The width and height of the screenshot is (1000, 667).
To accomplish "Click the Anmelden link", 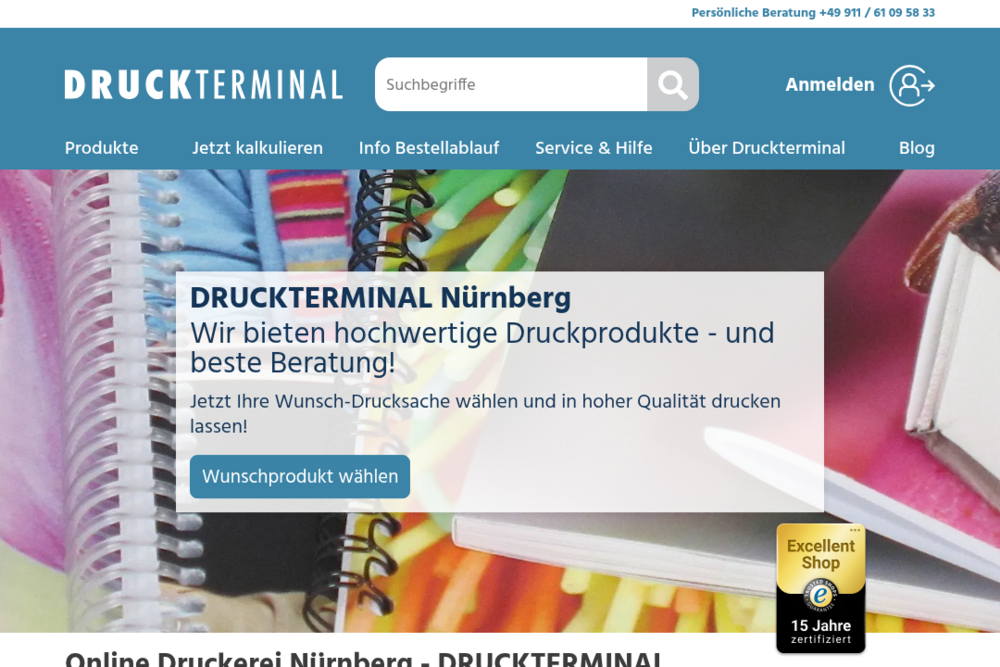I will pyautogui.click(x=830, y=84).
